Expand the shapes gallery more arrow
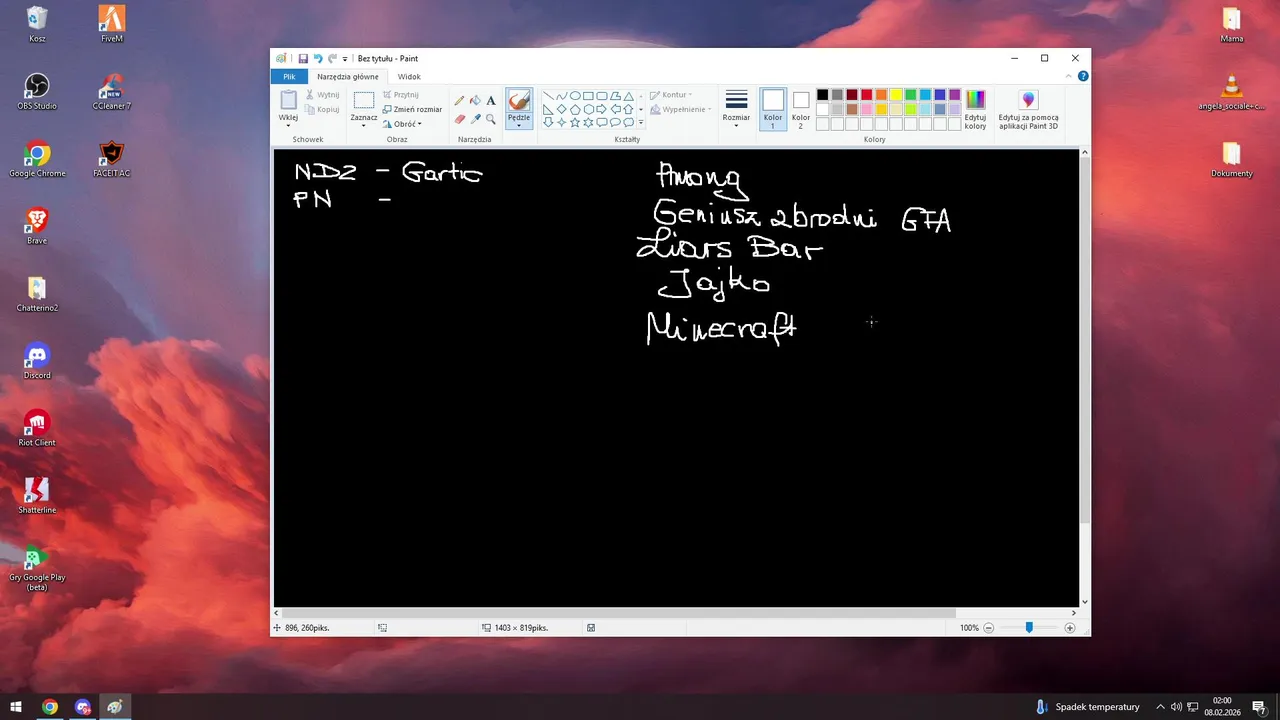 641,122
